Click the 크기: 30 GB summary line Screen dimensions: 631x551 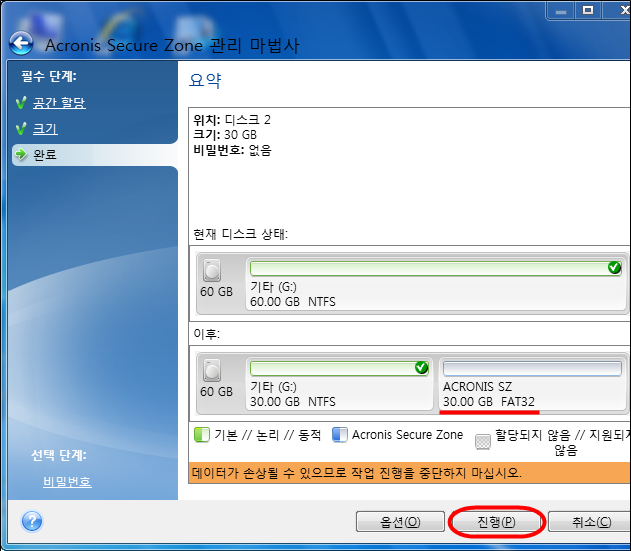coord(225,134)
